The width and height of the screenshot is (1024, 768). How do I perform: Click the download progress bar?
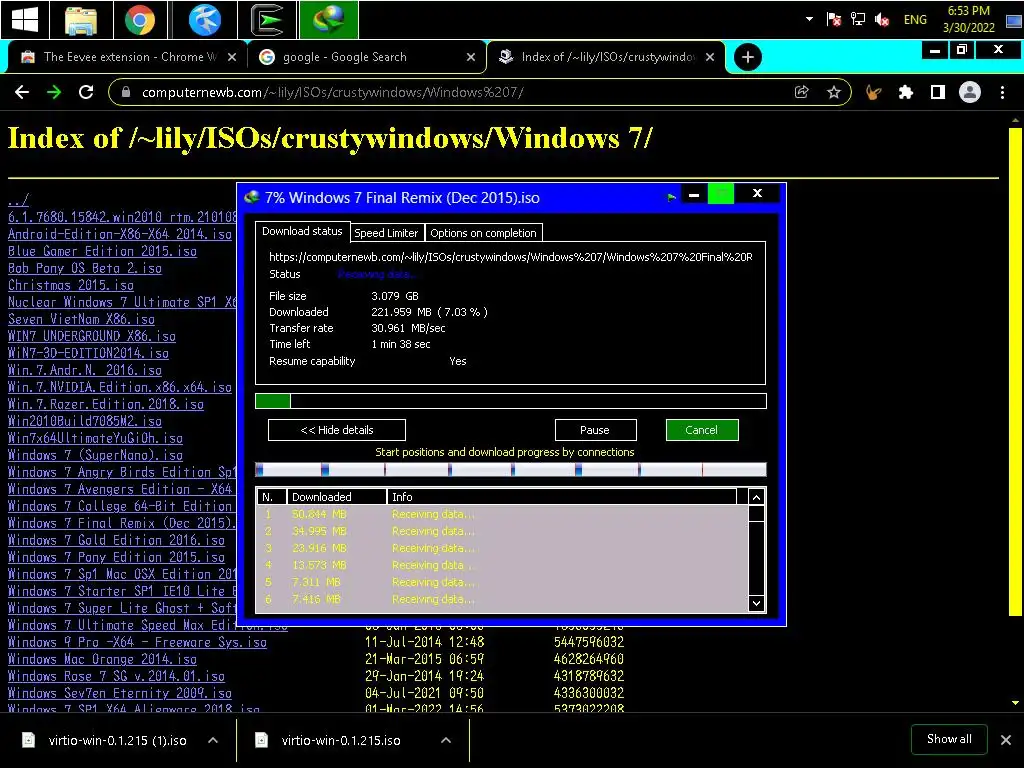[511, 401]
